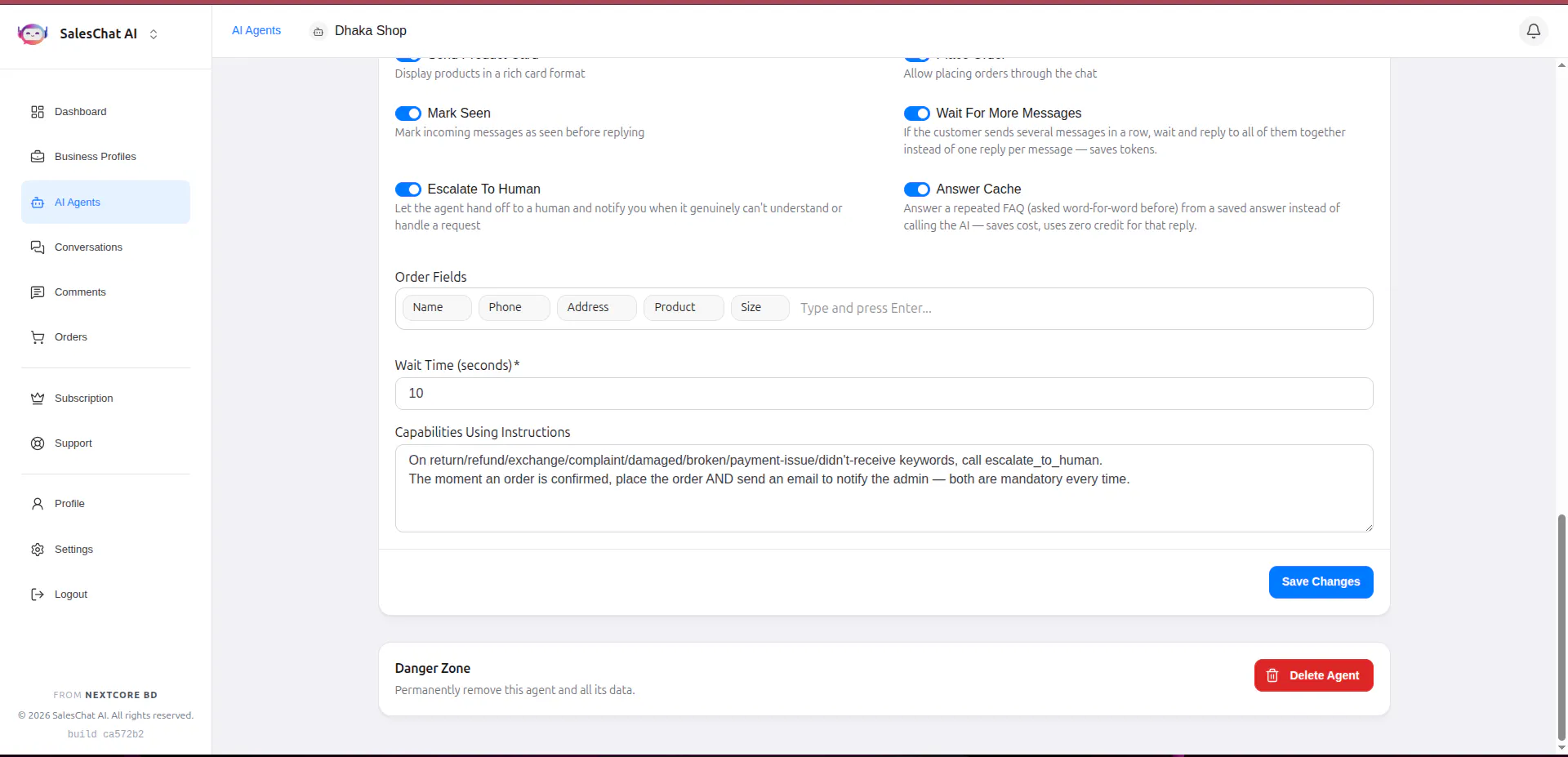The width and height of the screenshot is (1568, 757).
Task: Click the Dhaka Shop agent title
Action: click(371, 31)
